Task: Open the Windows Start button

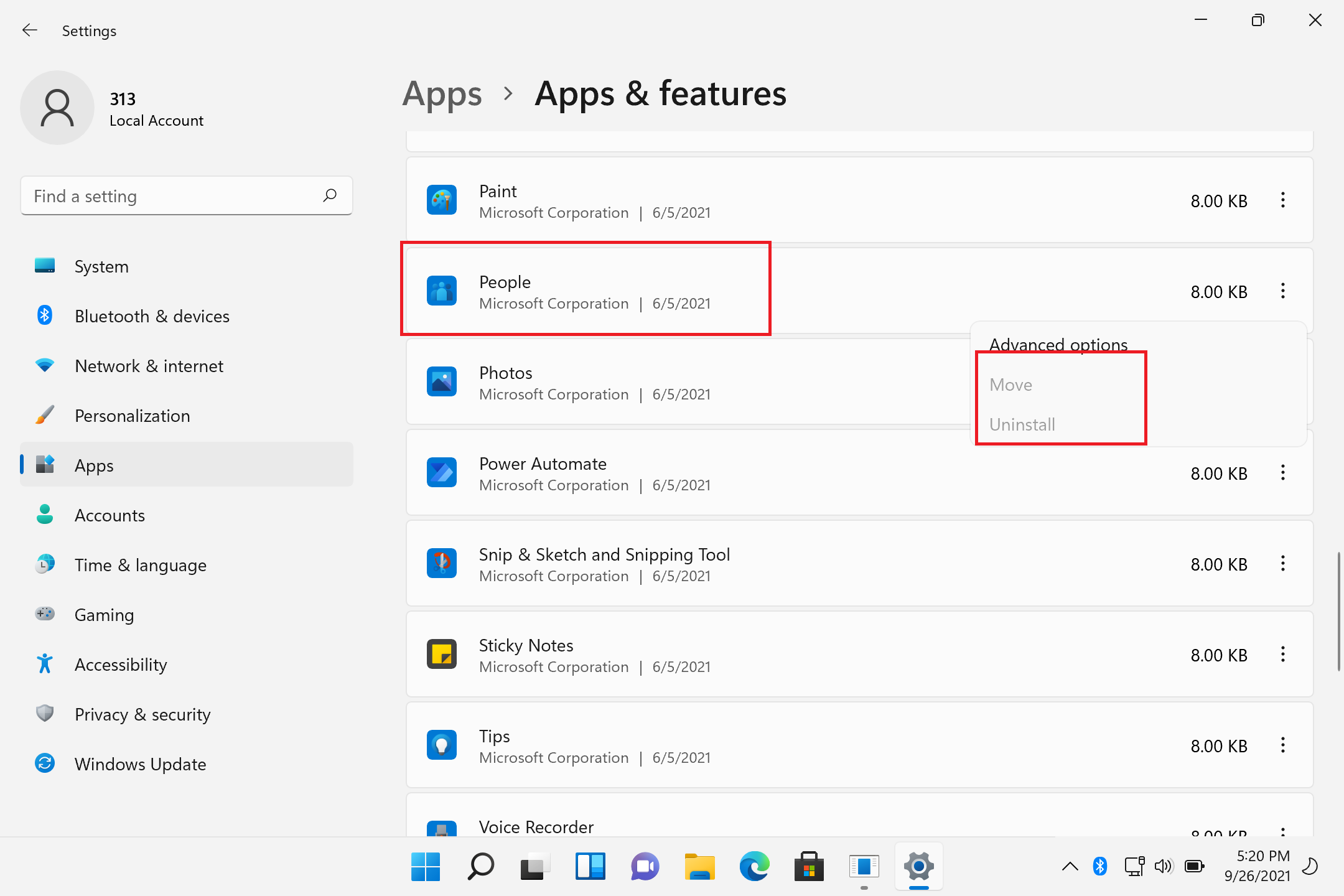Action: [x=426, y=866]
